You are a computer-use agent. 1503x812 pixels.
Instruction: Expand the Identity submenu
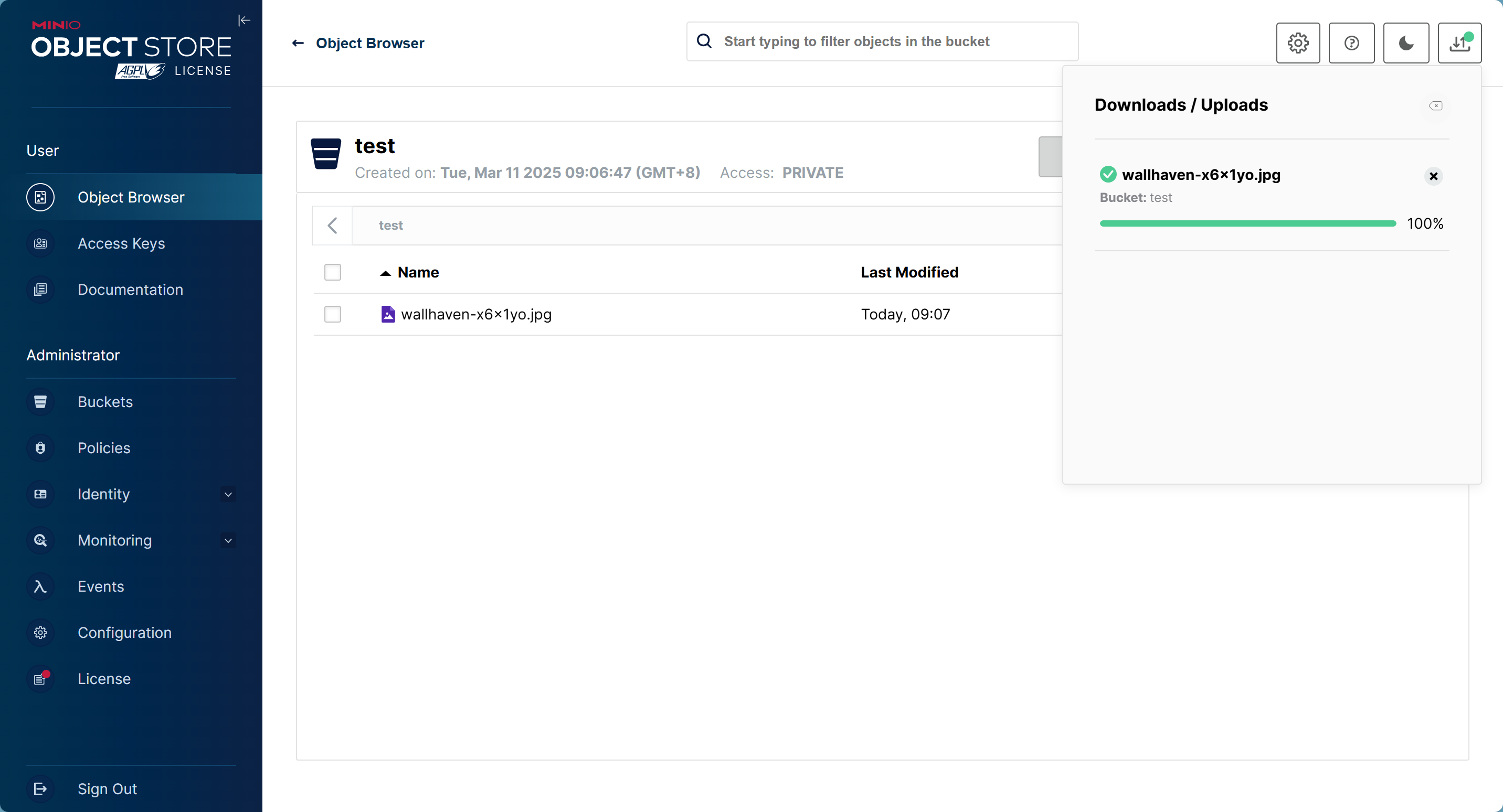coord(228,494)
